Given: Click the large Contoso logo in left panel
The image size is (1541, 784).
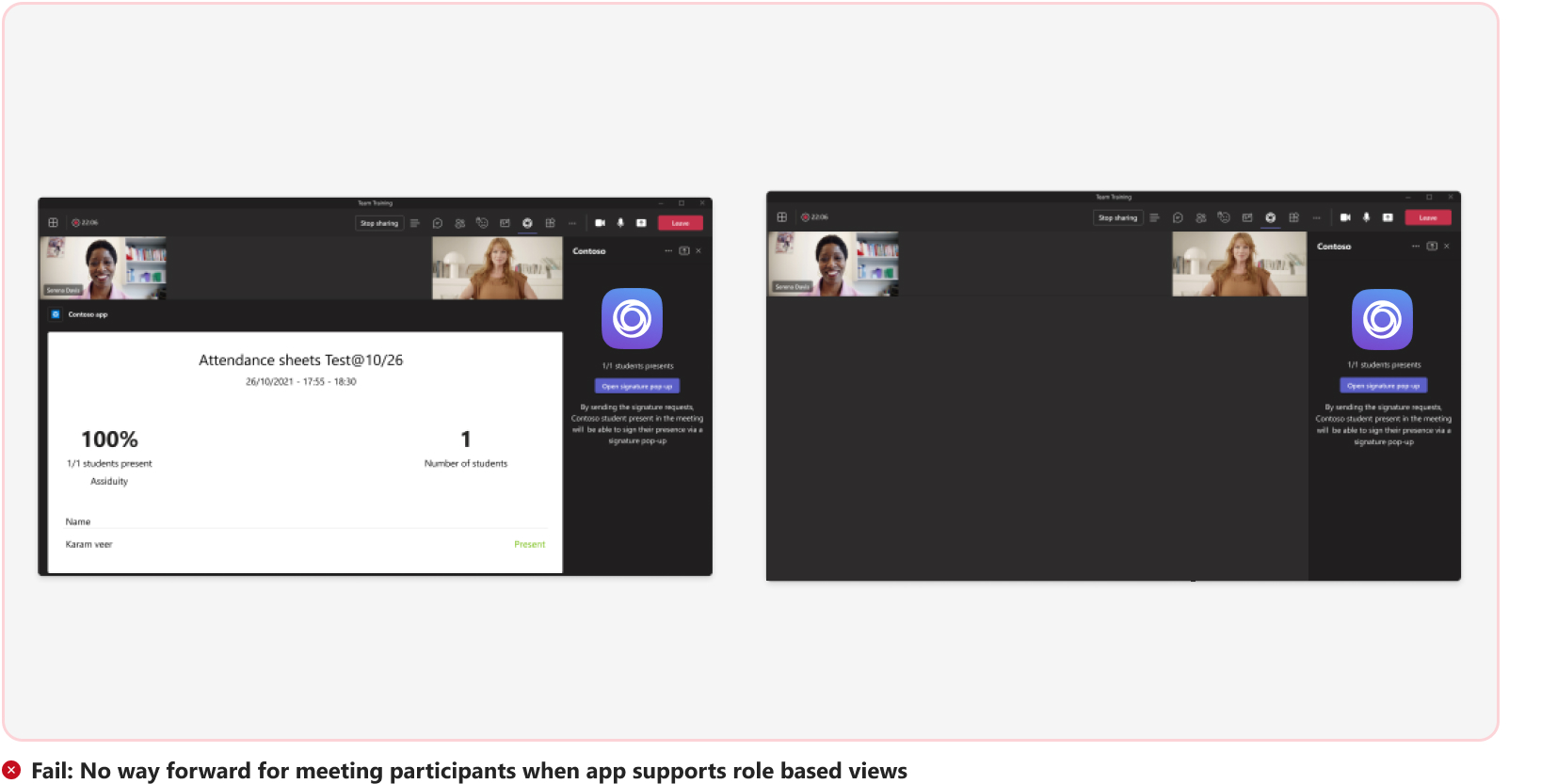Looking at the screenshot, I should 633,319.
